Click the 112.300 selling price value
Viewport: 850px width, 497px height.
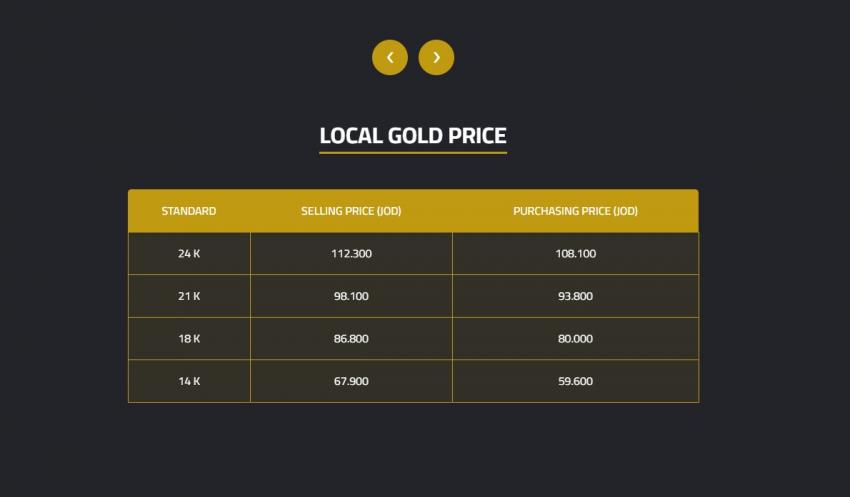click(351, 254)
